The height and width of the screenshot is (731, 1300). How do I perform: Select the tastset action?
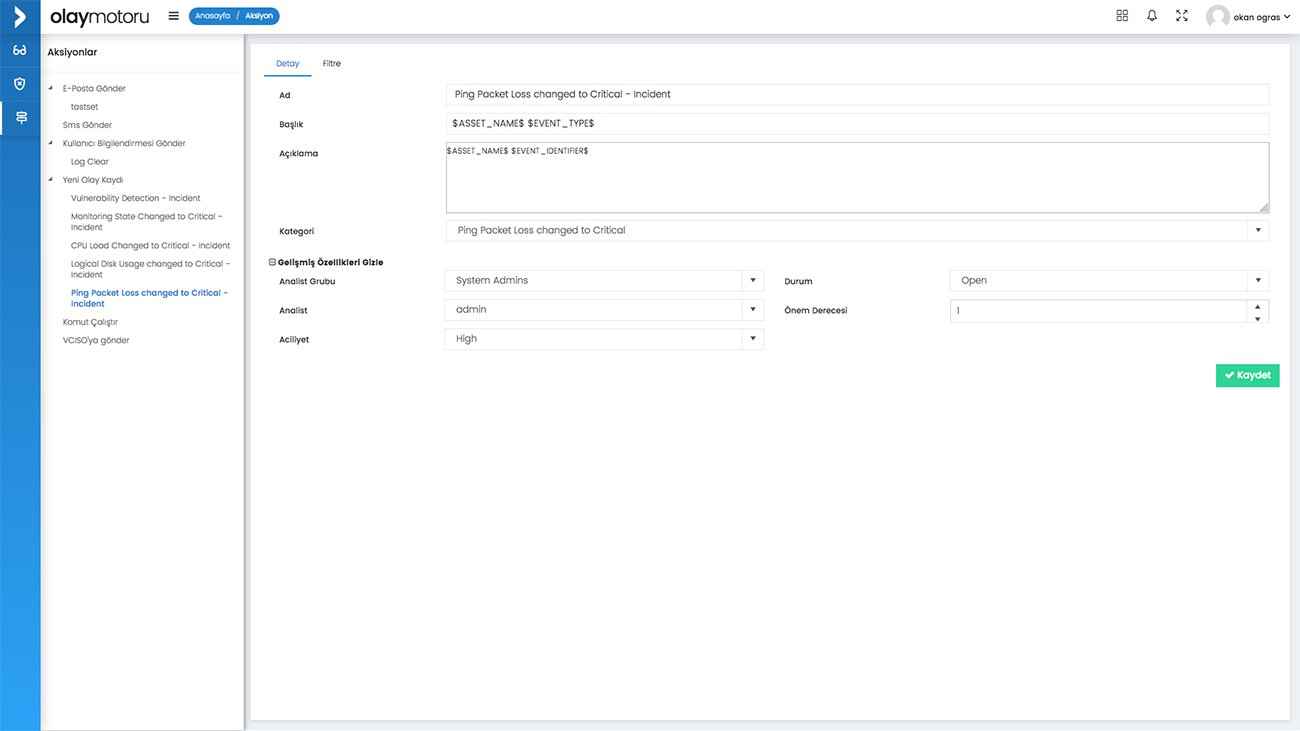(85, 107)
